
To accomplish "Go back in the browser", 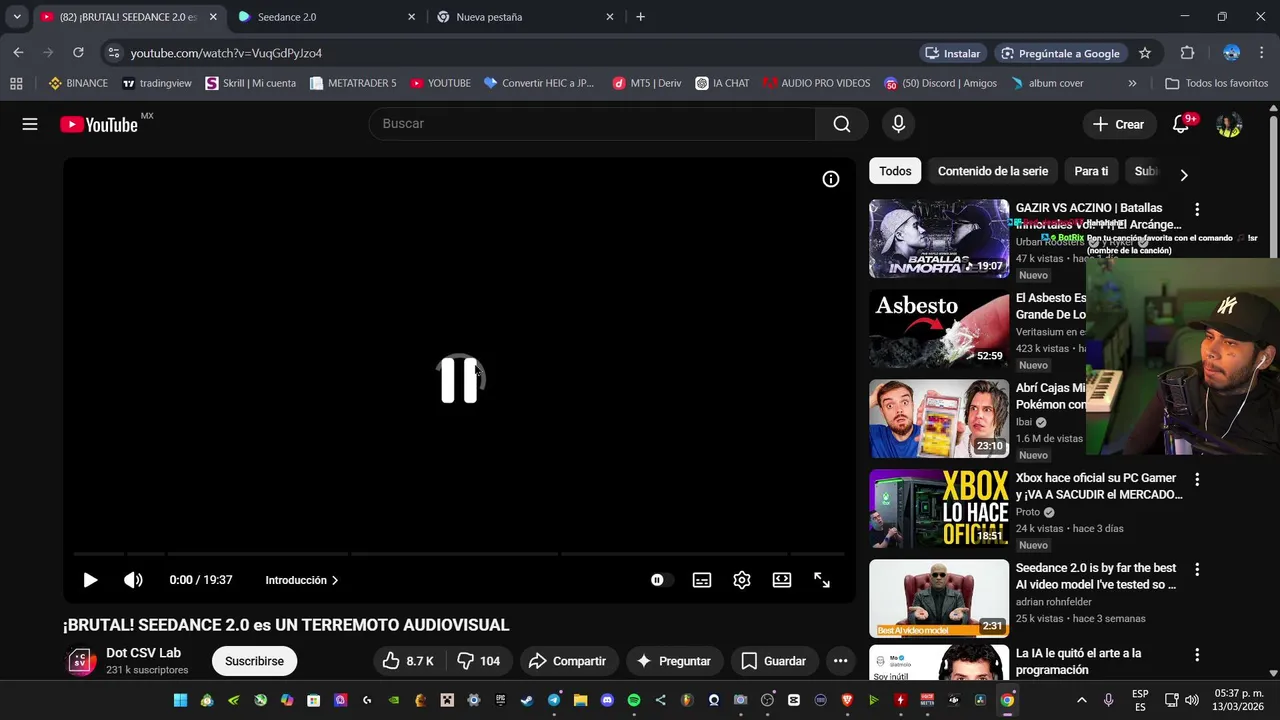I will (18, 53).
